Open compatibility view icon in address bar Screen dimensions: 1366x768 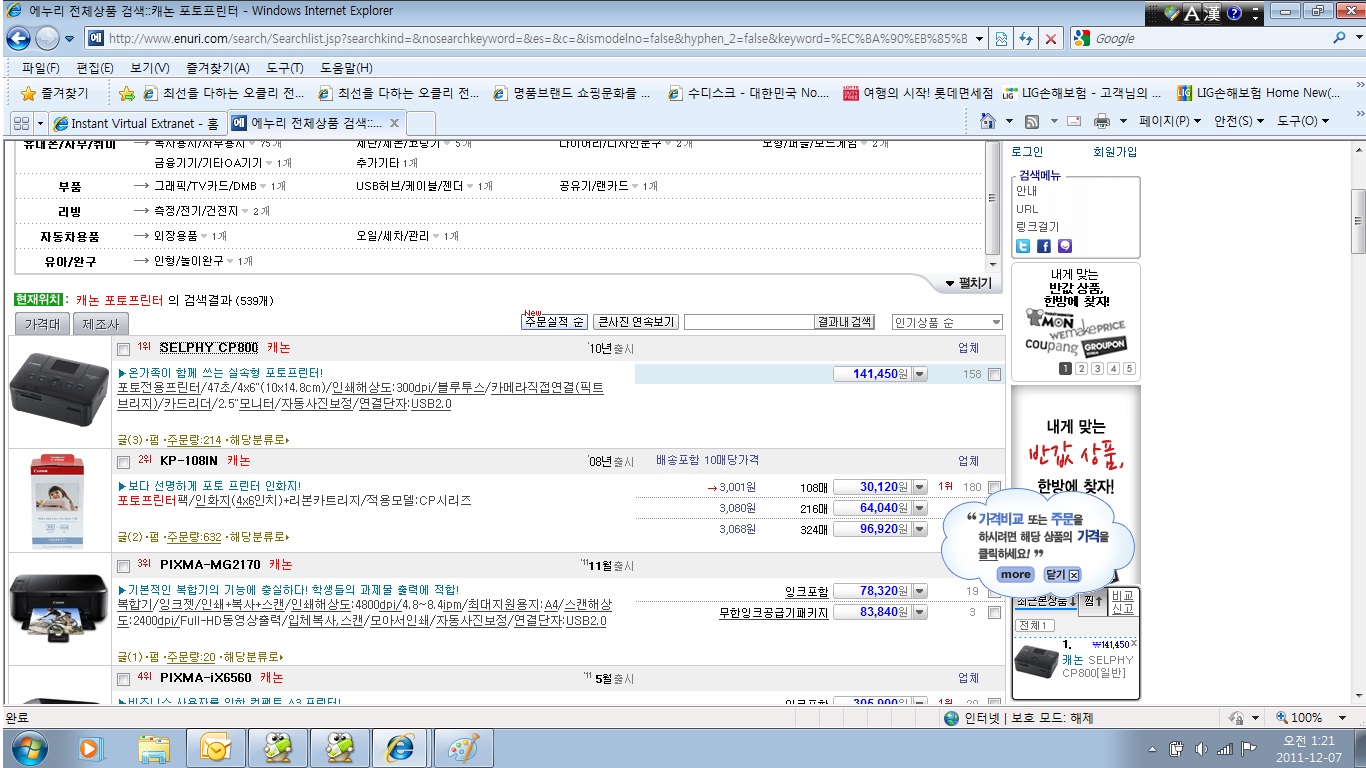(x=1002, y=38)
